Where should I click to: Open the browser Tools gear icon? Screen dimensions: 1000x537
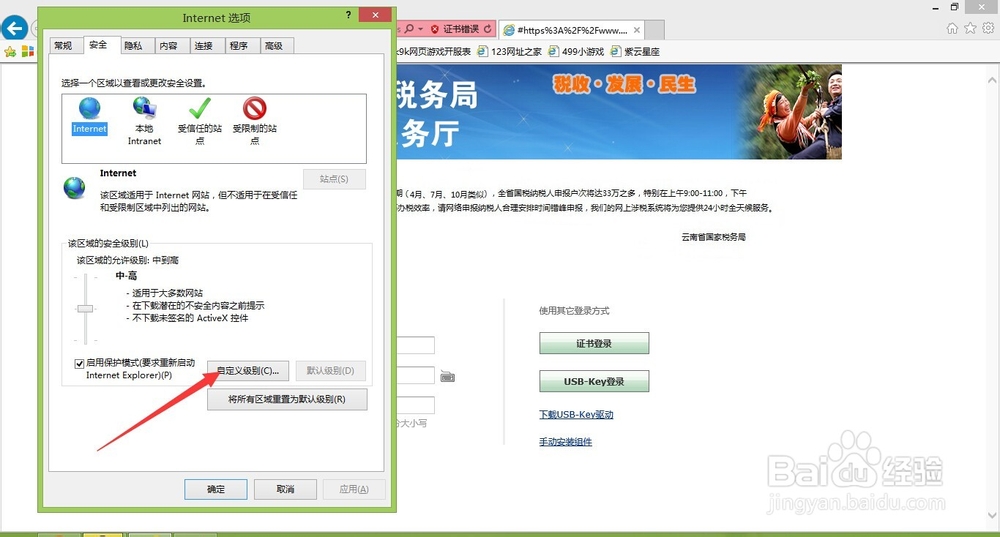(988, 28)
